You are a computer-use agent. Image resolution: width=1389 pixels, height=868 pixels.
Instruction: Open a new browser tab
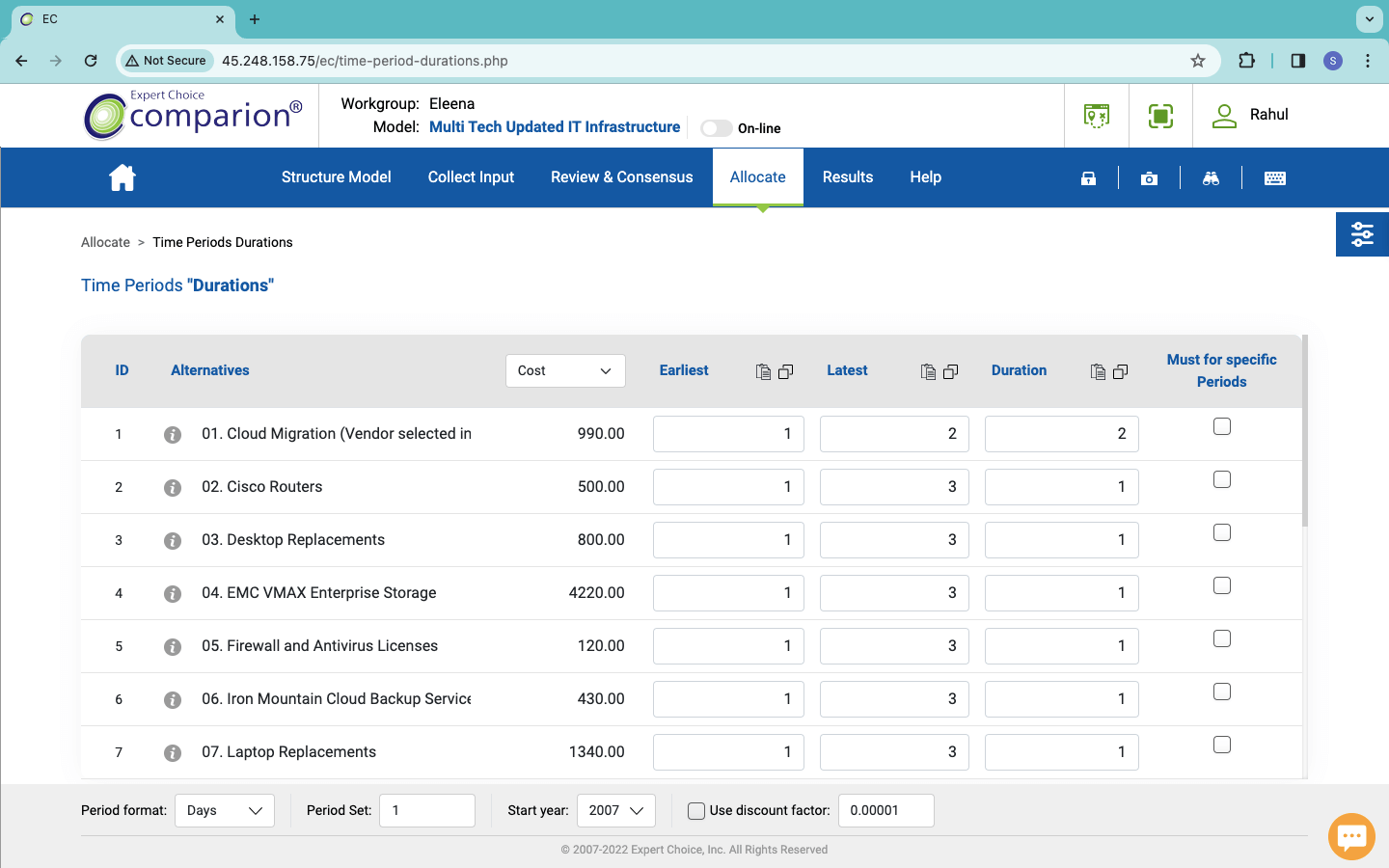[x=255, y=19]
